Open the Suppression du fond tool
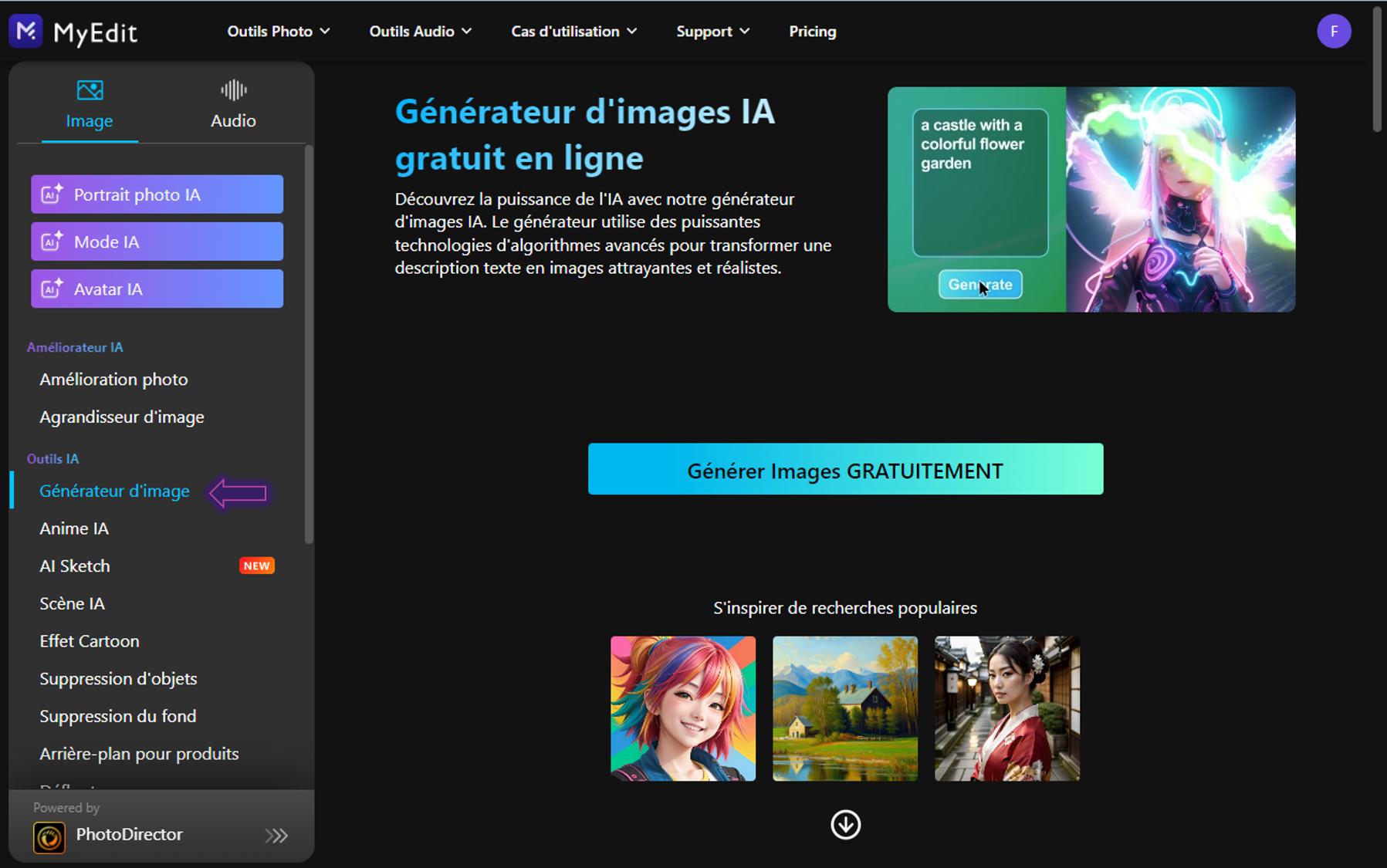Screen dimensions: 1387x868 (x=117, y=716)
